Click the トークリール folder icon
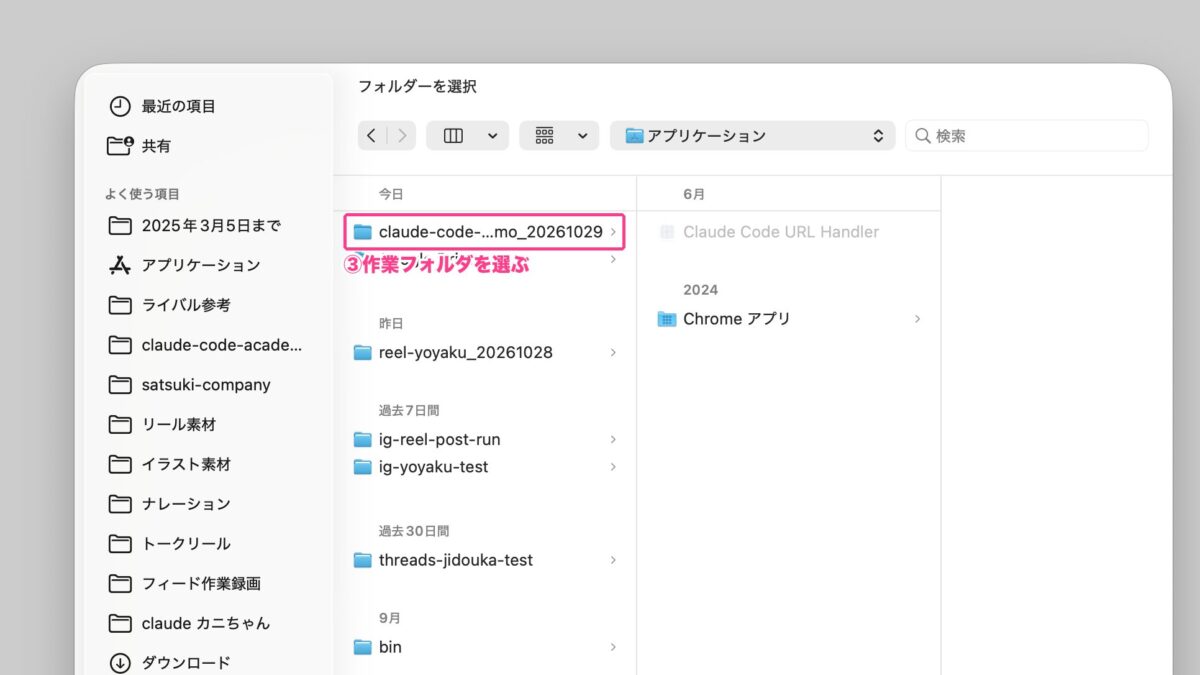The width and height of the screenshot is (1200, 675). 120,543
